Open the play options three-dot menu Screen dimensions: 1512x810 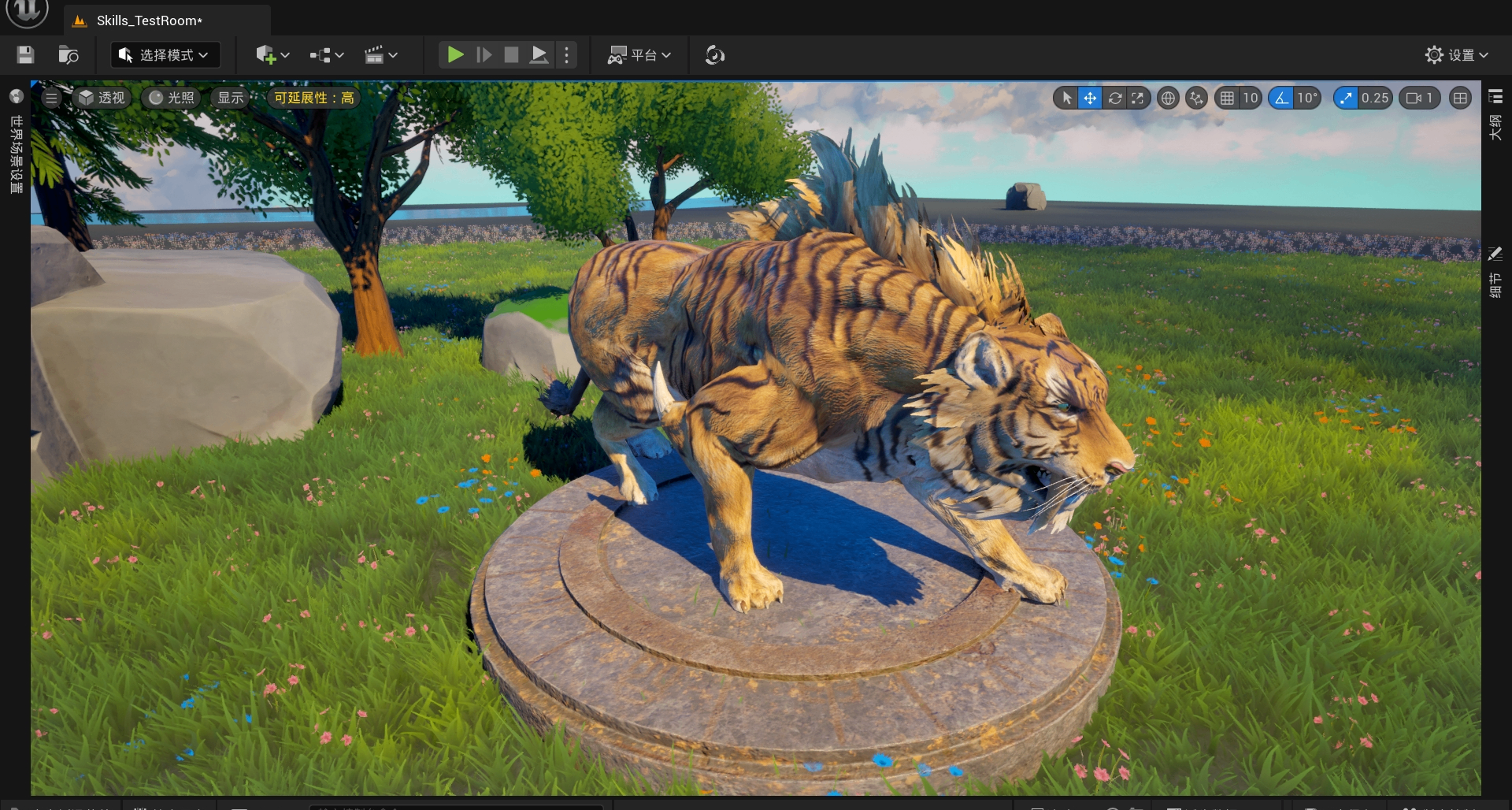click(566, 54)
